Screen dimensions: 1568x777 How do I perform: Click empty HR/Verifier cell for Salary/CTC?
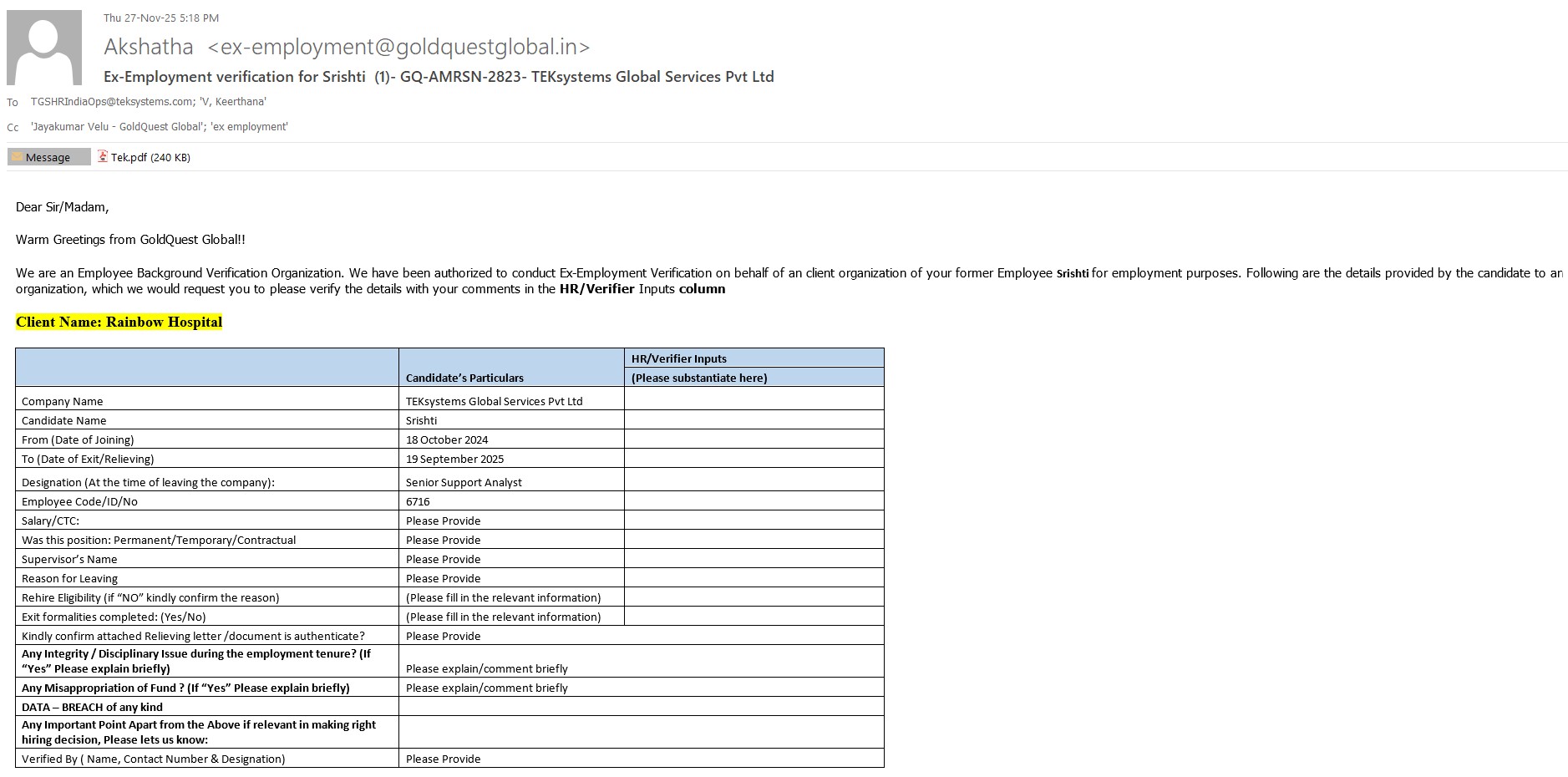[x=754, y=520]
